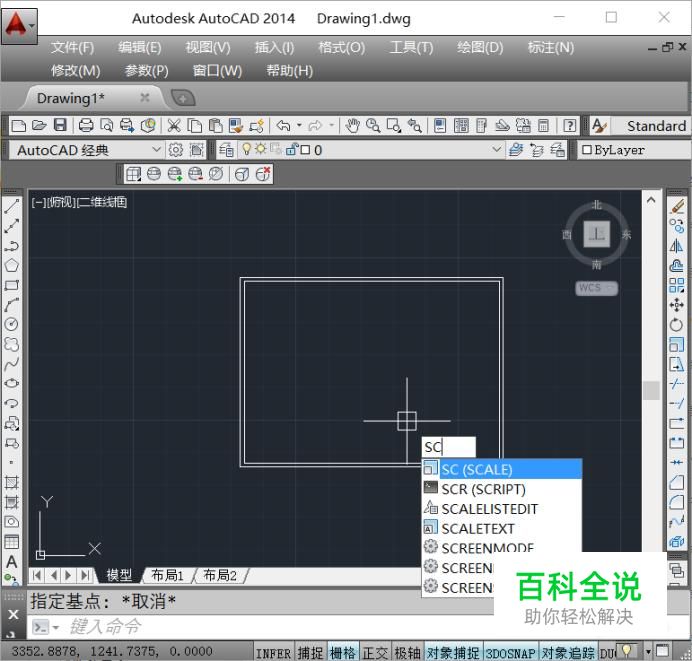Click the Copy icon in the standard toolbar
The width and height of the screenshot is (692, 661).
click(x=195, y=126)
